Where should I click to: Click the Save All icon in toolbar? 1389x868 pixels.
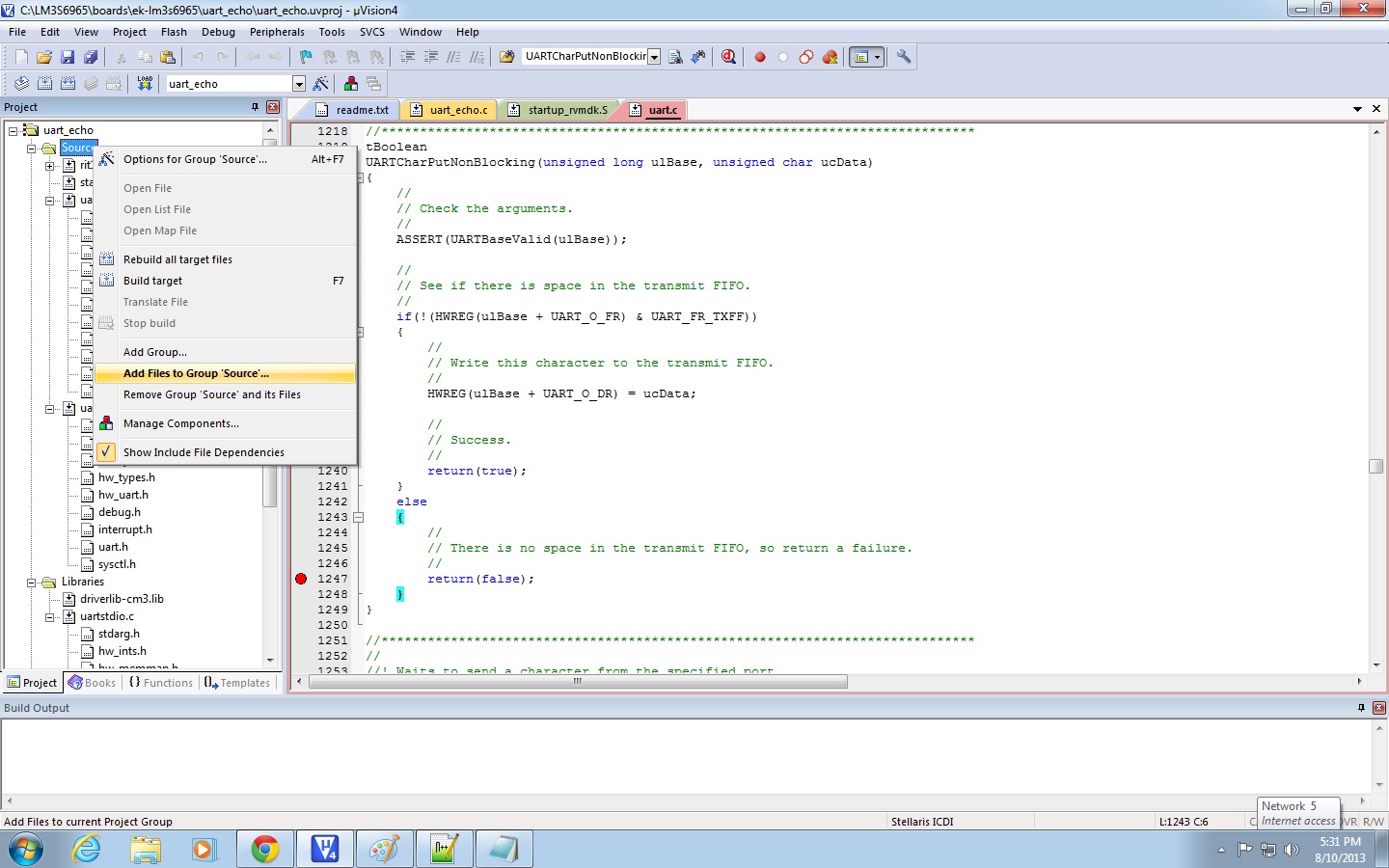pyautogui.click(x=91, y=57)
